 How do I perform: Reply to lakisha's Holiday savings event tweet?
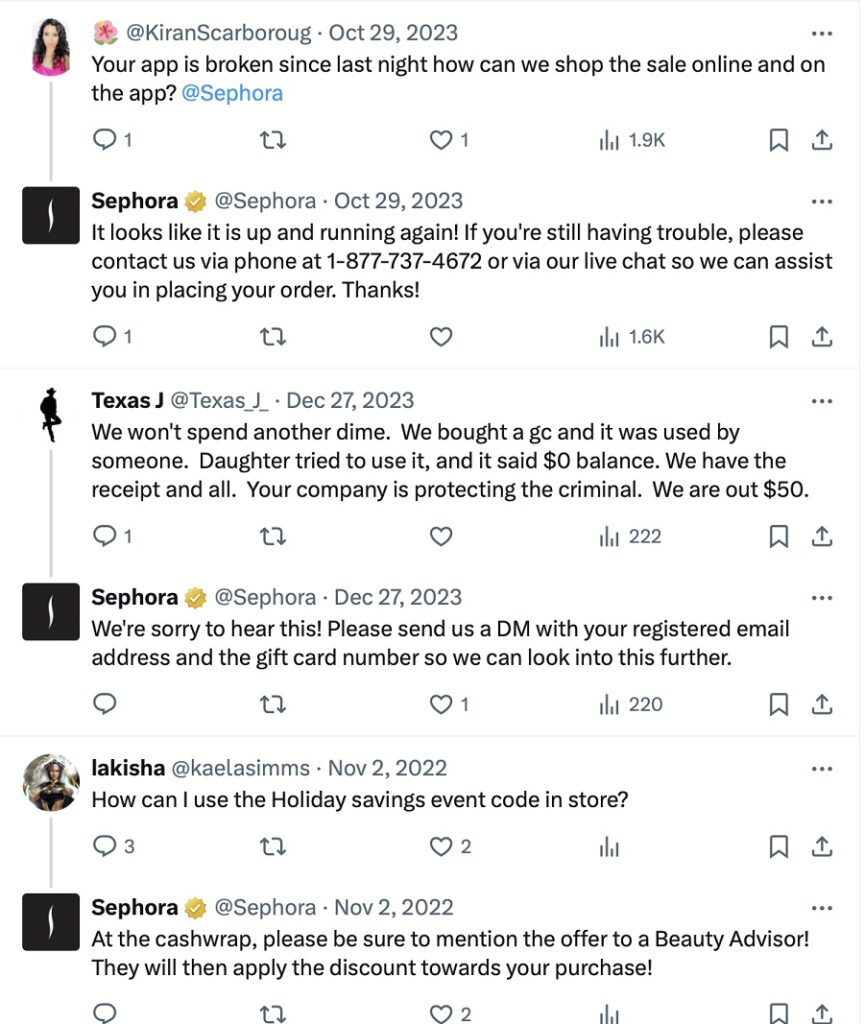coord(106,847)
